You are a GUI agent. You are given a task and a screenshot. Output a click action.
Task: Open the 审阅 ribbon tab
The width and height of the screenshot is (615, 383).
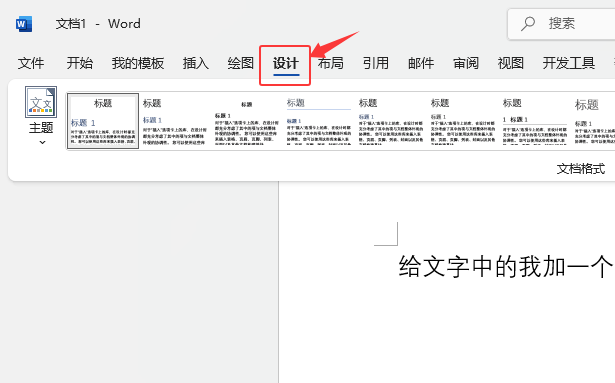(x=466, y=63)
